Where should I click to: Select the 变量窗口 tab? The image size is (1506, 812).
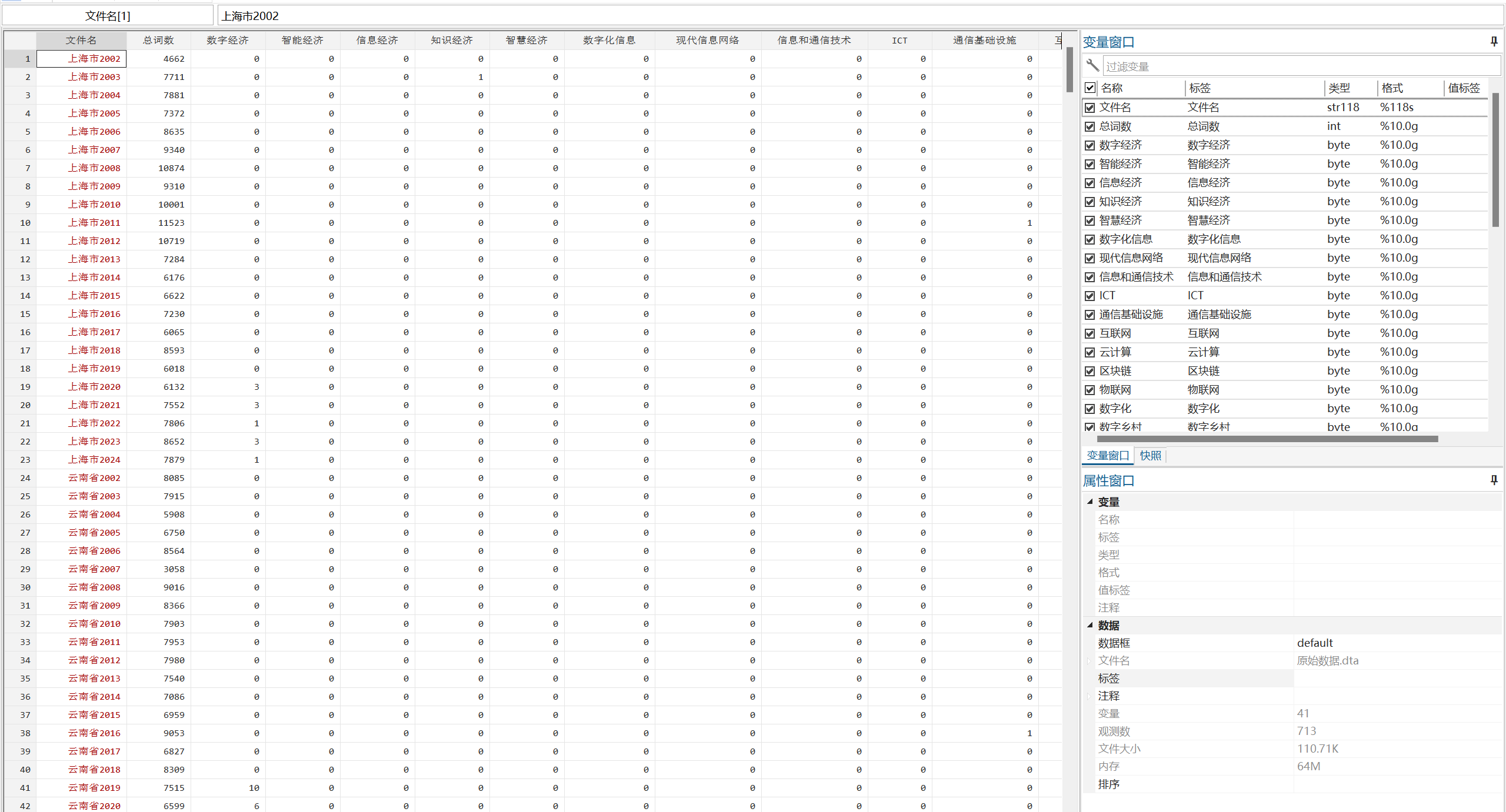coord(1107,455)
